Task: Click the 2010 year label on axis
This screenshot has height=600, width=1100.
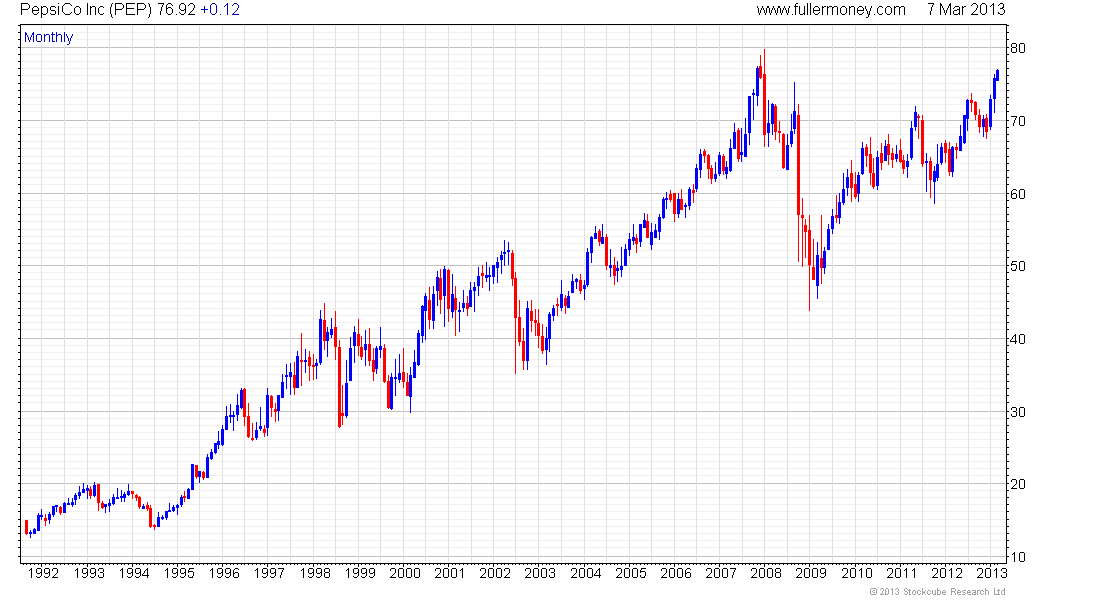Action: pyautogui.click(x=857, y=573)
